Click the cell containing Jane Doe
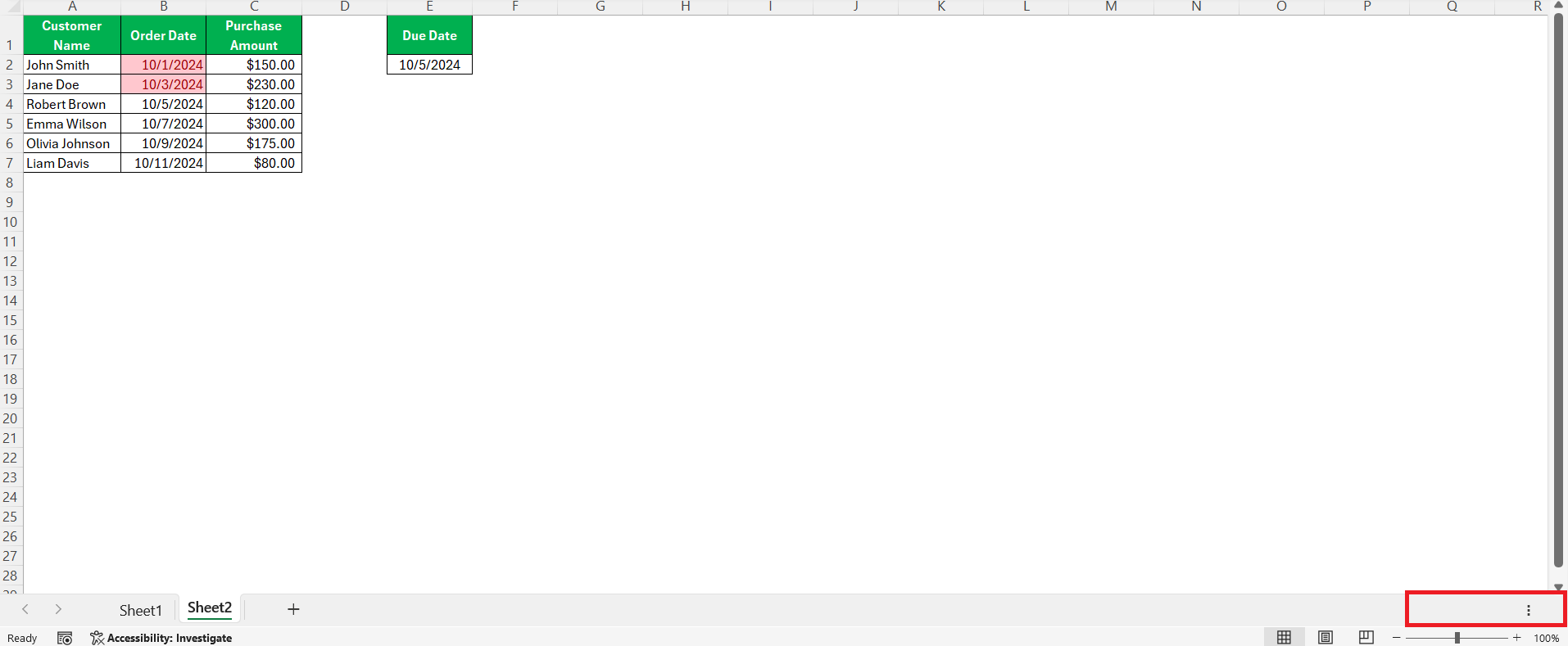This screenshot has height=646, width=1568. (x=72, y=84)
